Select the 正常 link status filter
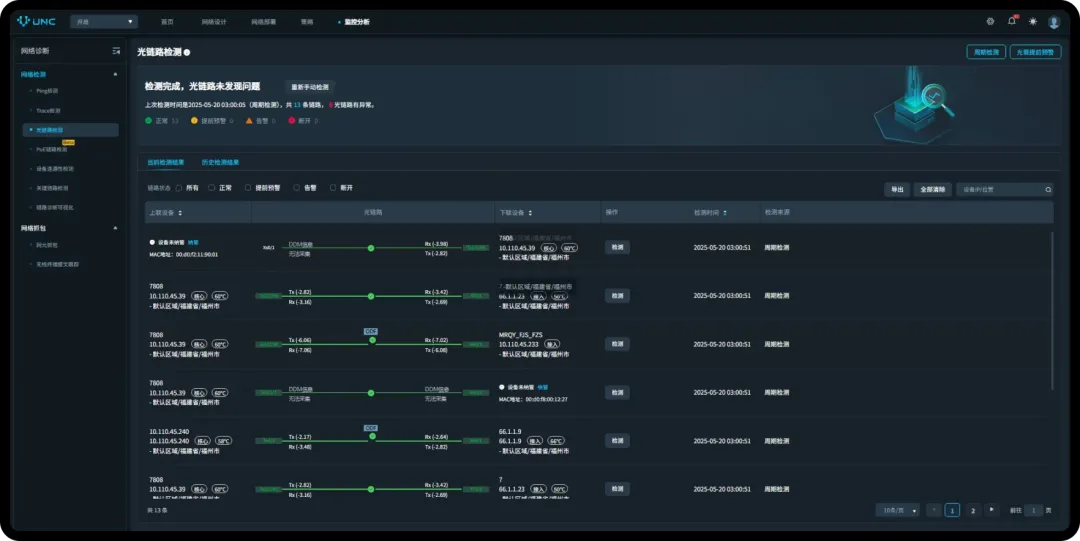 (x=213, y=188)
